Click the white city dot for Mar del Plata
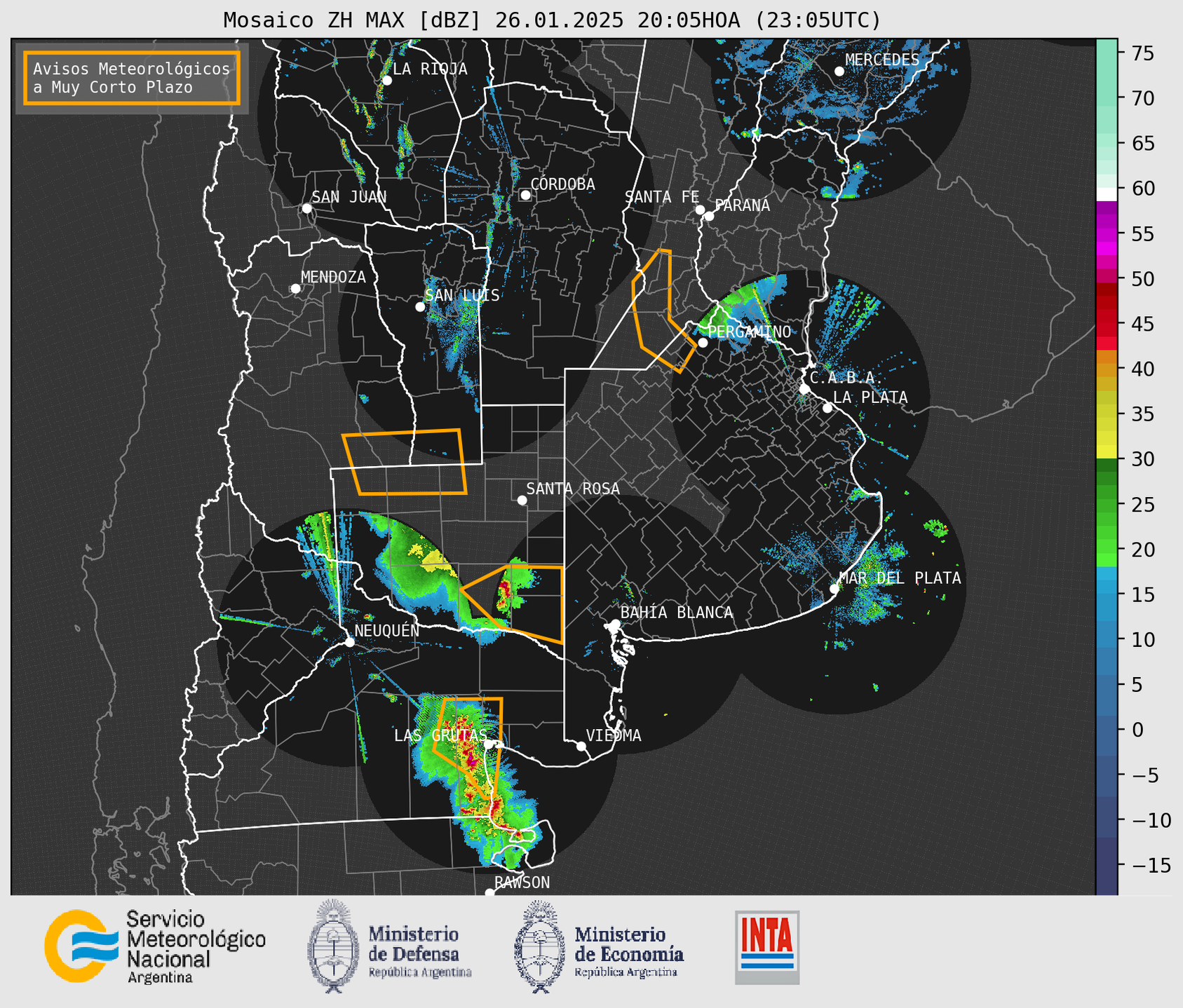Viewport: 1183px width, 1008px height. point(834,589)
